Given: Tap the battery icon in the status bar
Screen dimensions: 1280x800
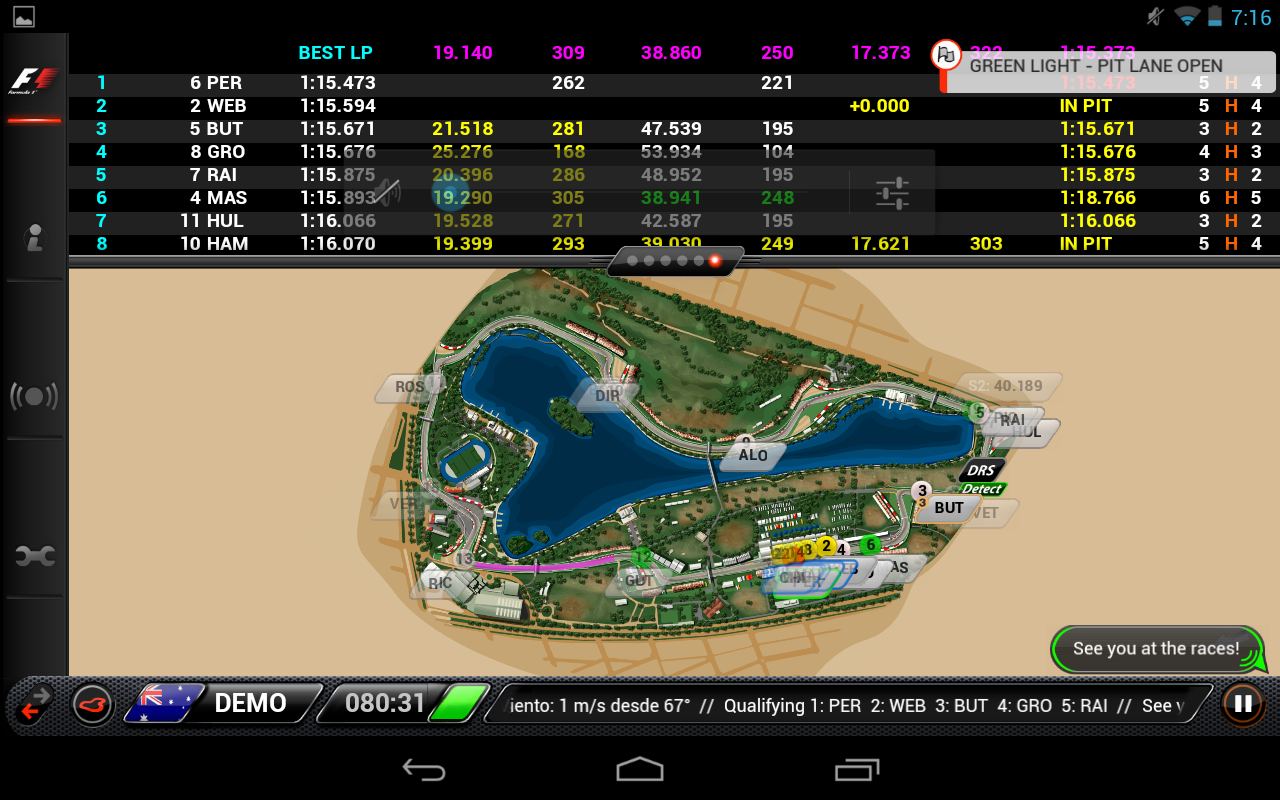Looking at the screenshot, I should [x=1215, y=16].
